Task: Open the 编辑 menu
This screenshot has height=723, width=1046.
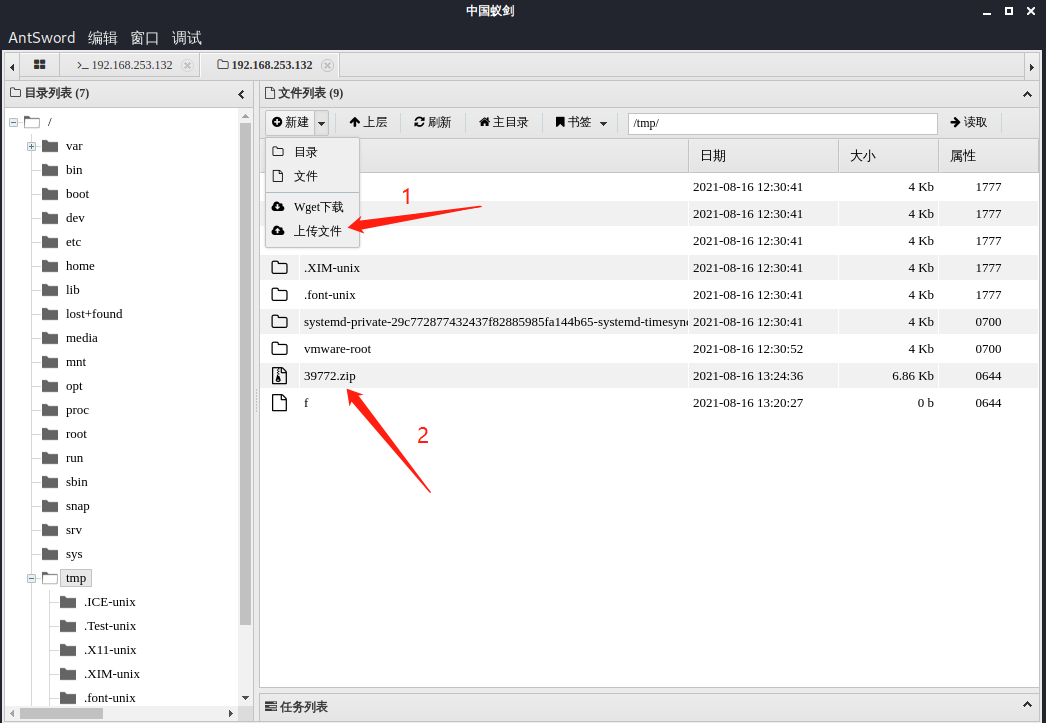Action: point(103,37)
